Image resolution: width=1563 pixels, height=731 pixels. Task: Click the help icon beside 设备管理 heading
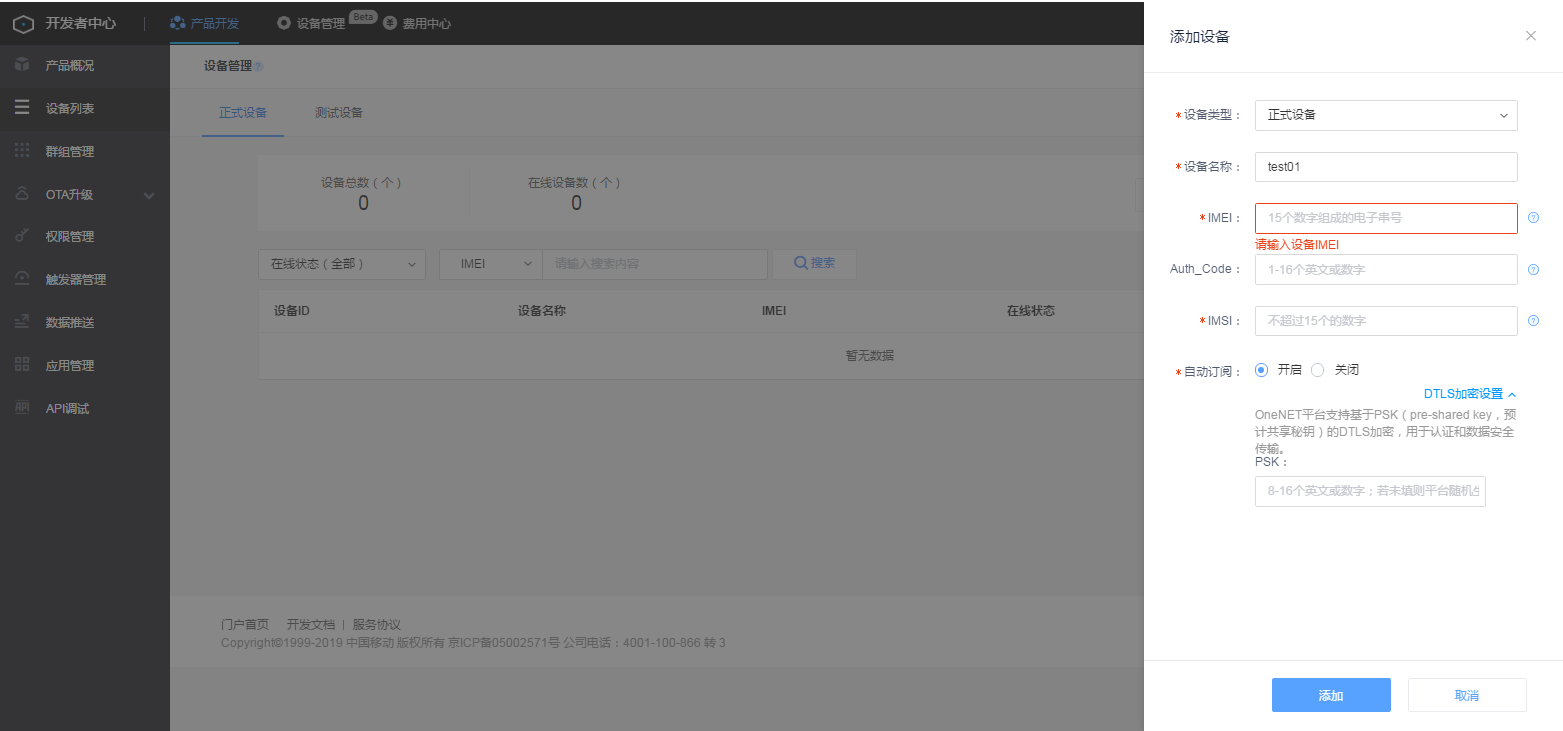258,67
